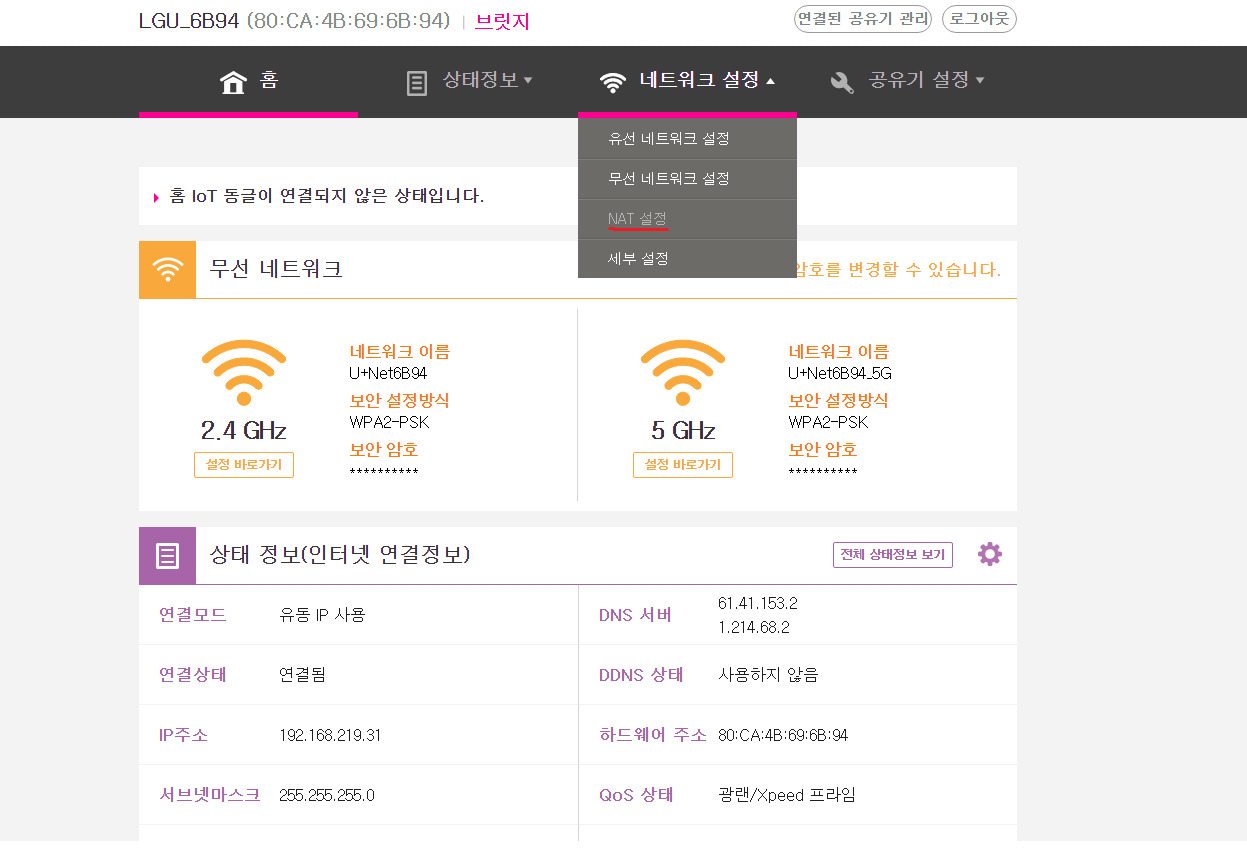Viewport: 1247px width, 866px height.
Task: Click the Wi-Fi icon beside 네트워크 설정
Action: point(612,83)
